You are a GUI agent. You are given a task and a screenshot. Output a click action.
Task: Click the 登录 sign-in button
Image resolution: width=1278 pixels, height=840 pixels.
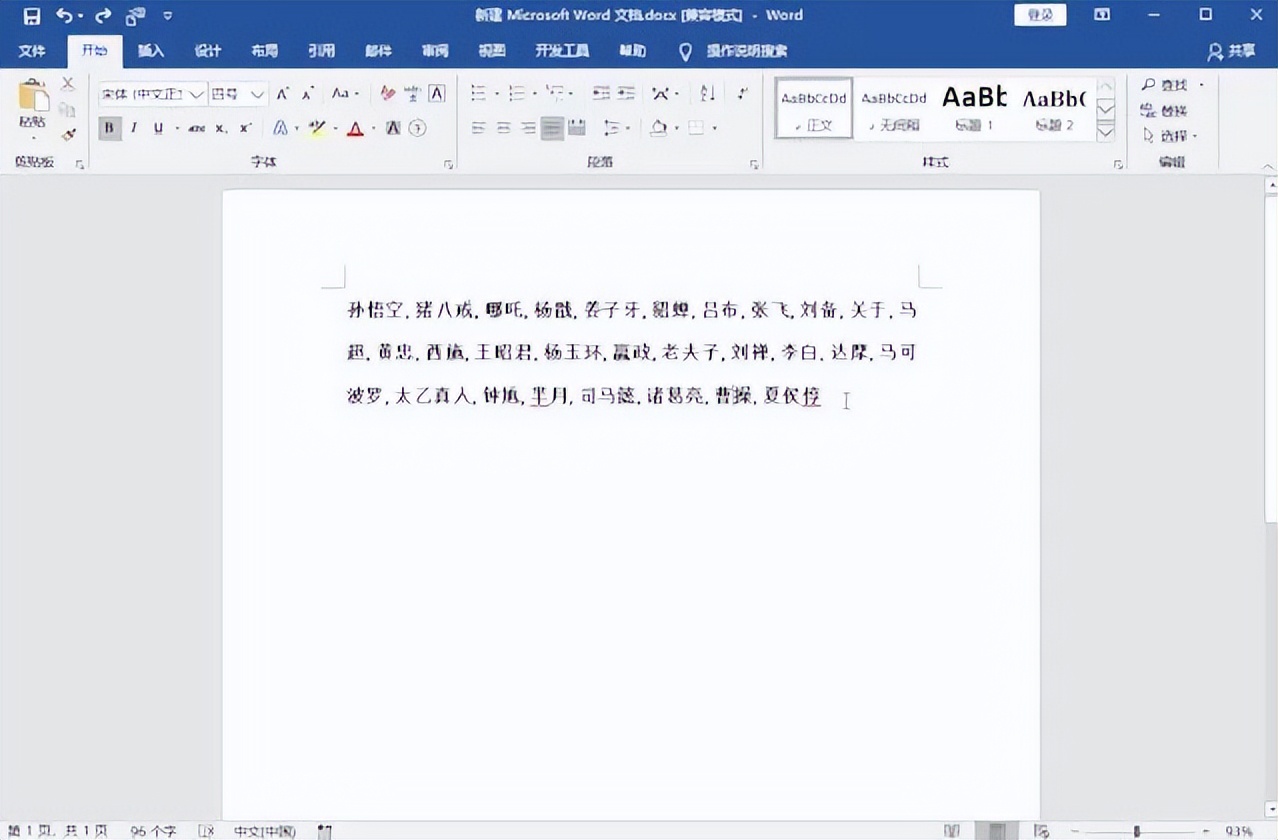coord(1040,14)
